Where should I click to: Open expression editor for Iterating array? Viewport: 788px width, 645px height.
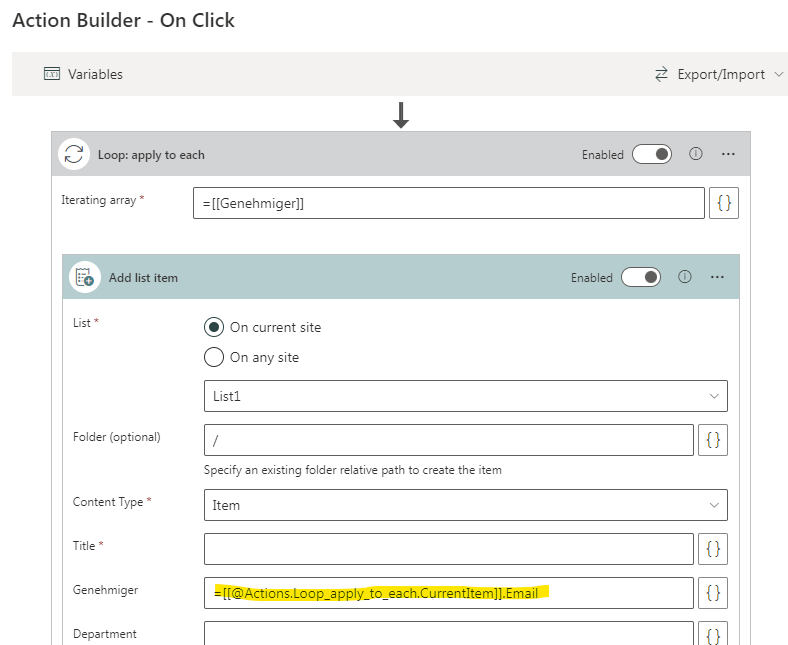724,203
